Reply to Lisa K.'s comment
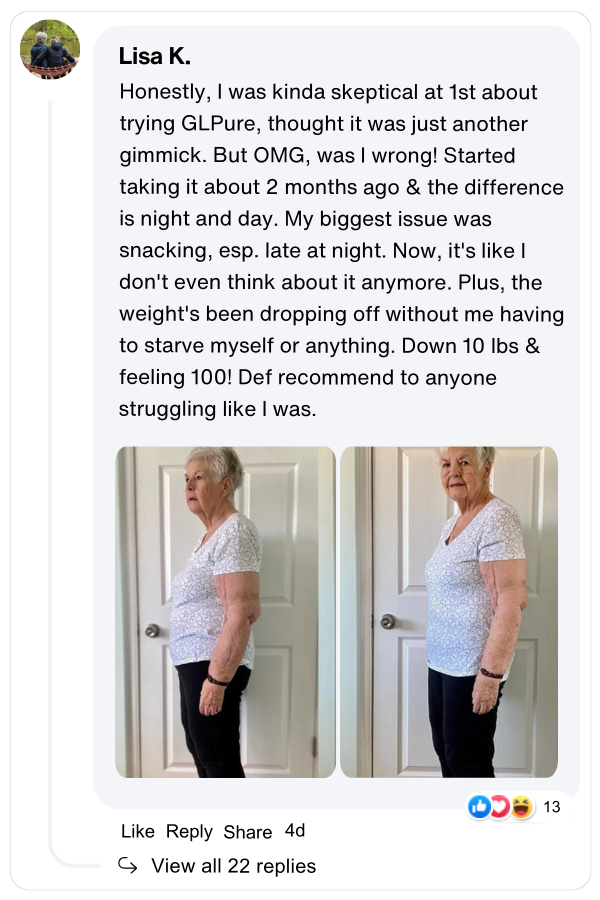 pyautogui.click(x=189, y=831)
